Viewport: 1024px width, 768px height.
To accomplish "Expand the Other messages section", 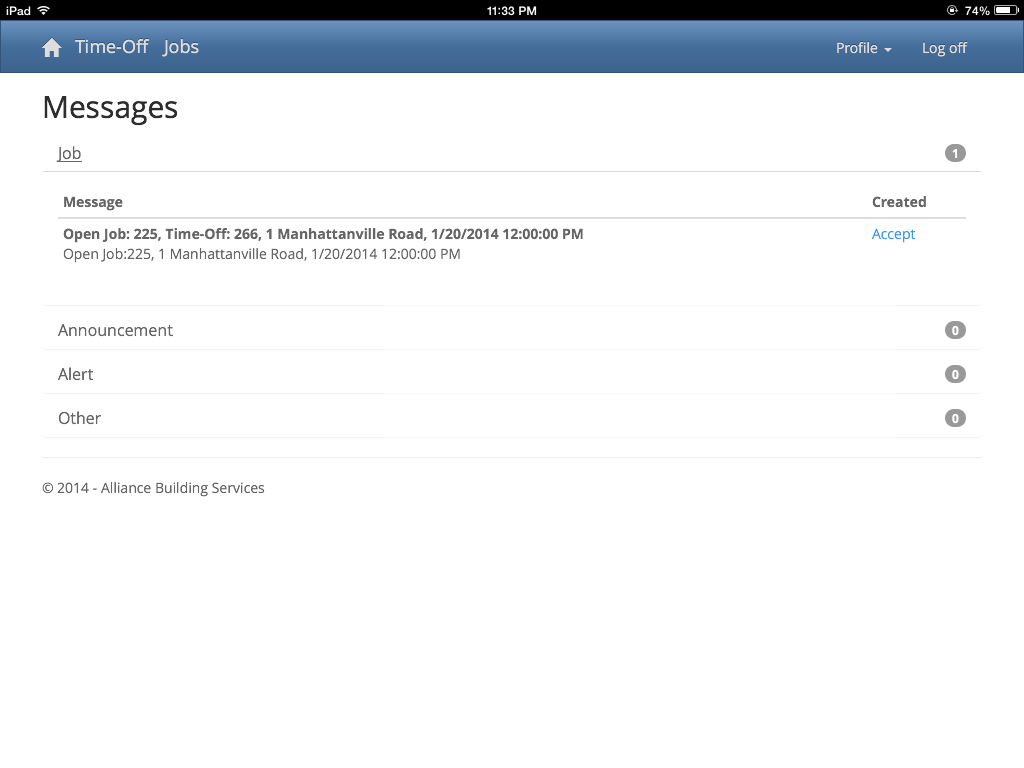I will click(79, 418).
